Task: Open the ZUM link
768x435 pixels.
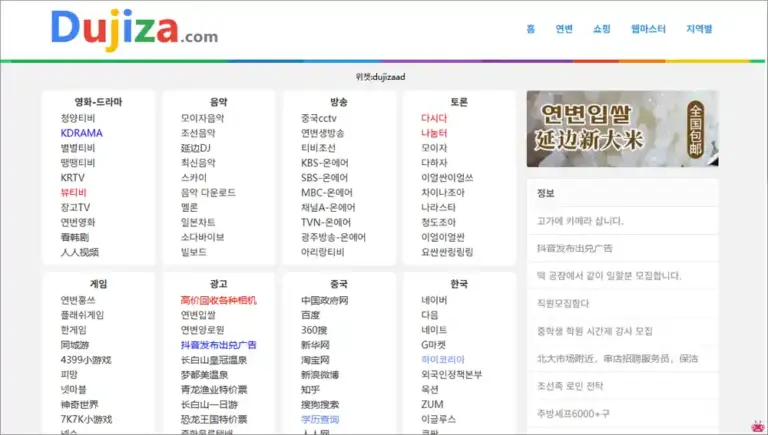Action: [x=432, y=405]
